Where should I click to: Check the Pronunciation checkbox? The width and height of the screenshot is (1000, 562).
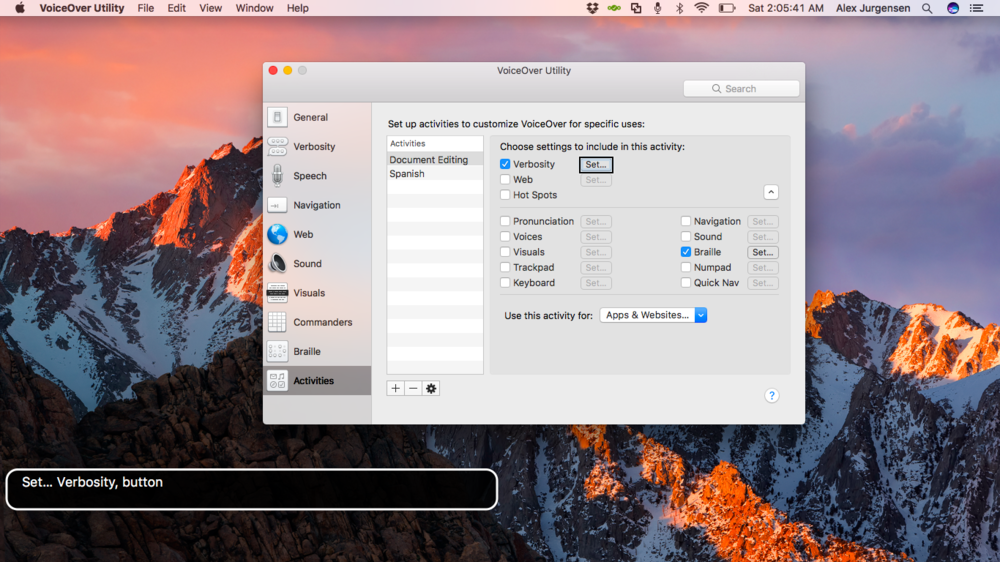(505, 221)
